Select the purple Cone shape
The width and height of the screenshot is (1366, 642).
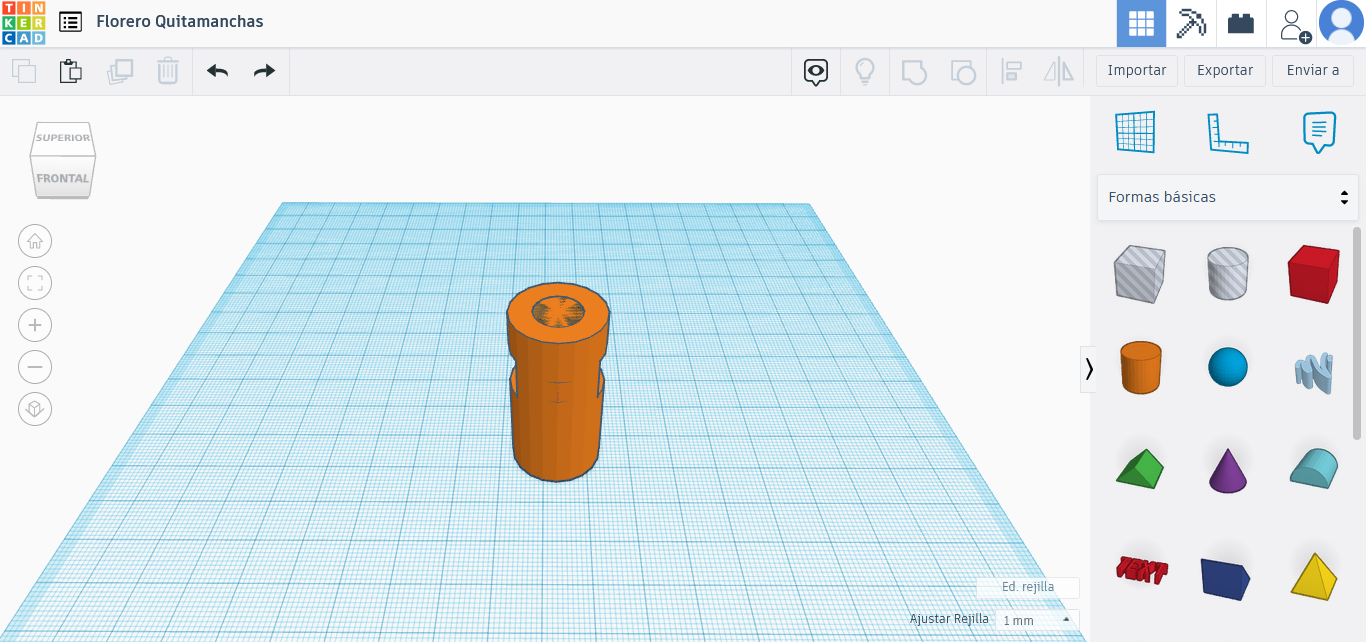(1228, 469)
